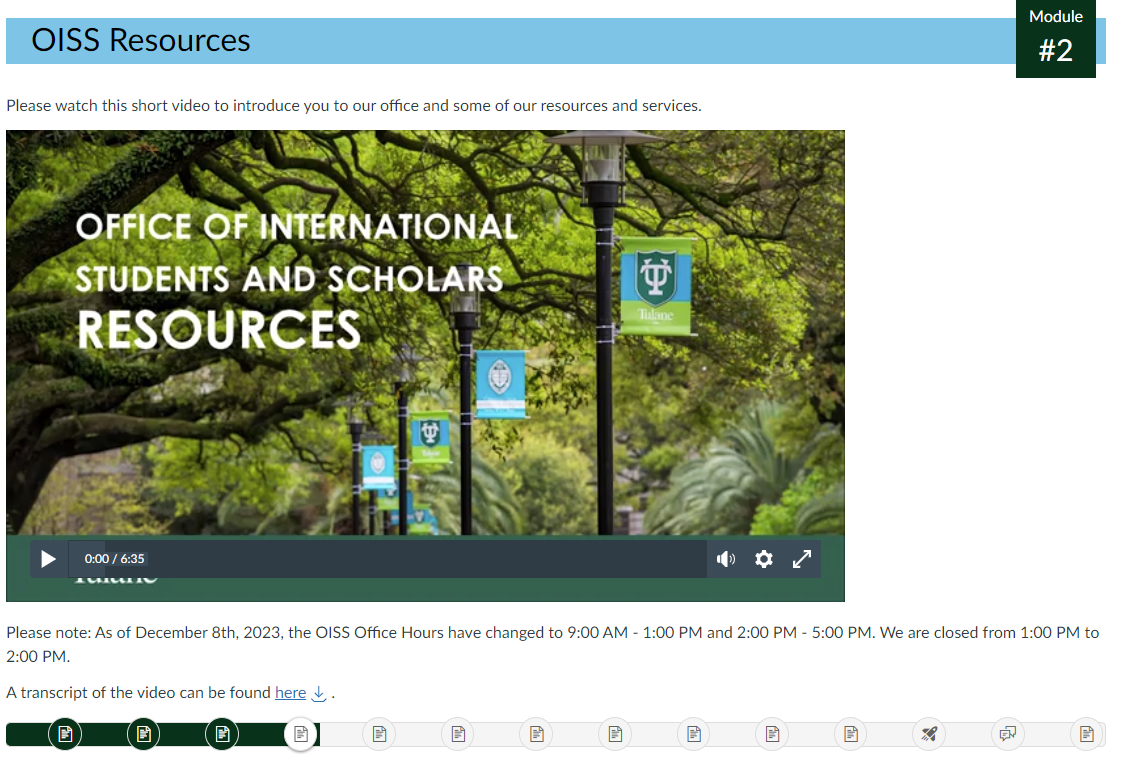
Task: Click the download arrow beside the transcript link
Action: [317, 692]
